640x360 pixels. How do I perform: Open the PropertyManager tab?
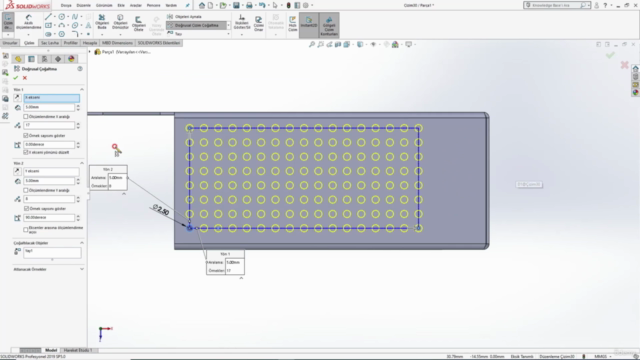(x=31, y=59)
